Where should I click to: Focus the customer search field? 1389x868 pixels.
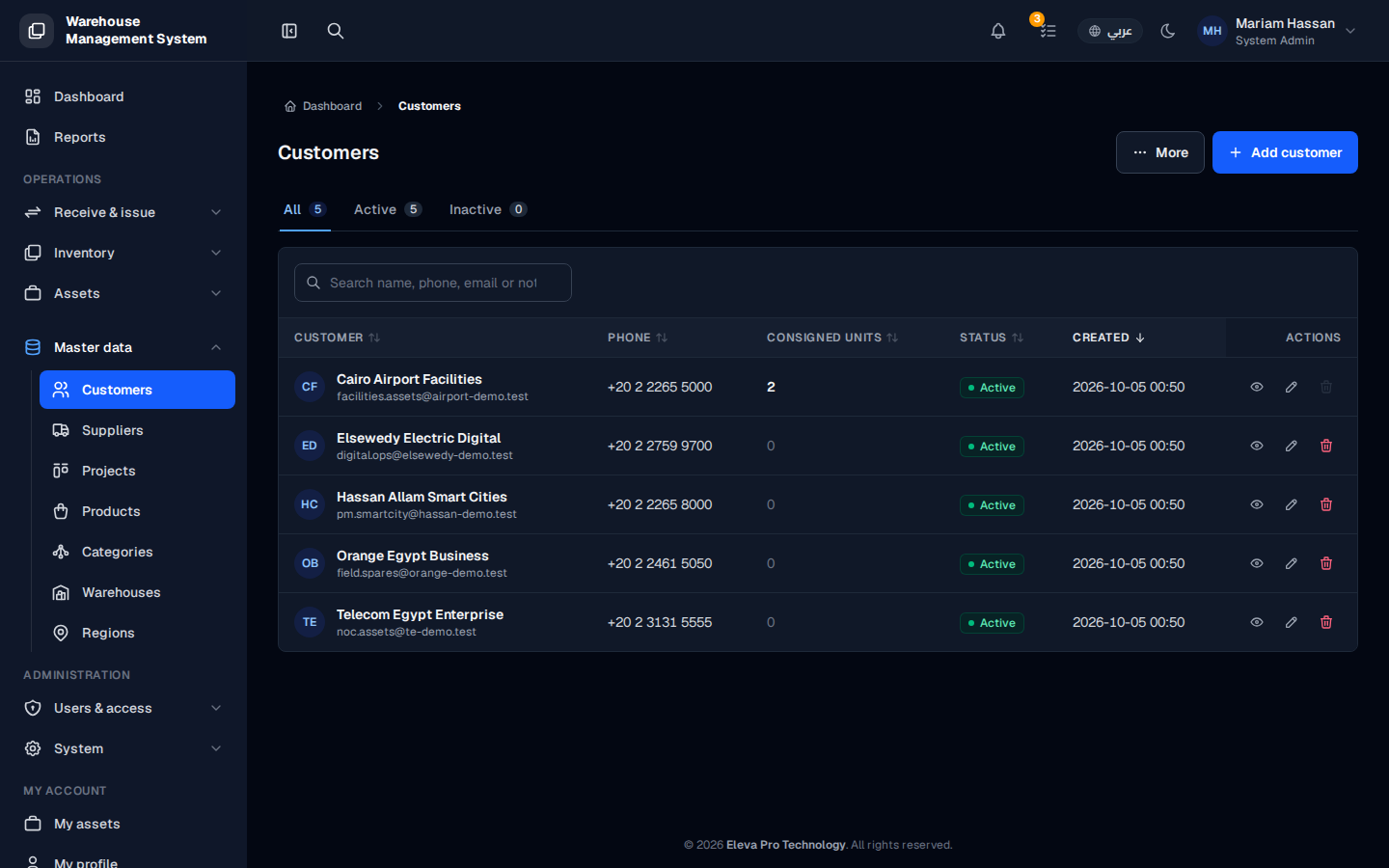(x=433, y=283)
